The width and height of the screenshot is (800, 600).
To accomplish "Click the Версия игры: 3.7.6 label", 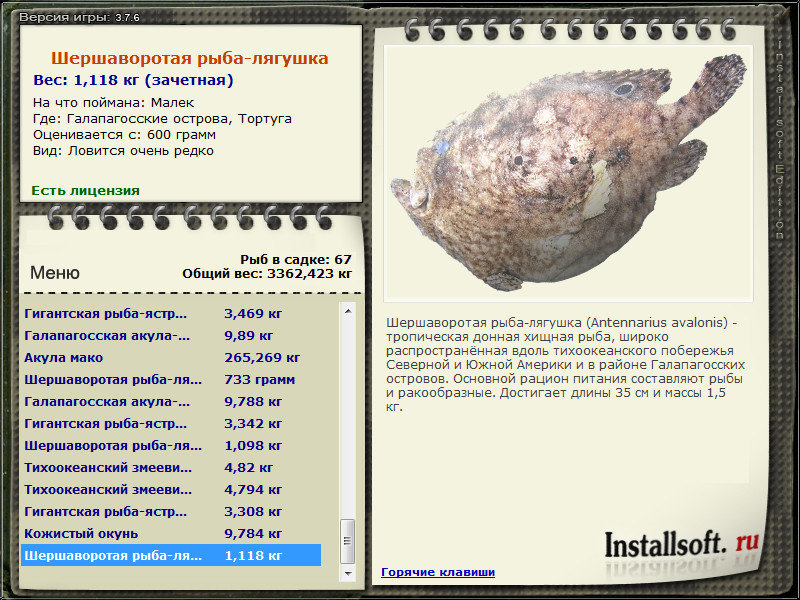I will 80,17.
